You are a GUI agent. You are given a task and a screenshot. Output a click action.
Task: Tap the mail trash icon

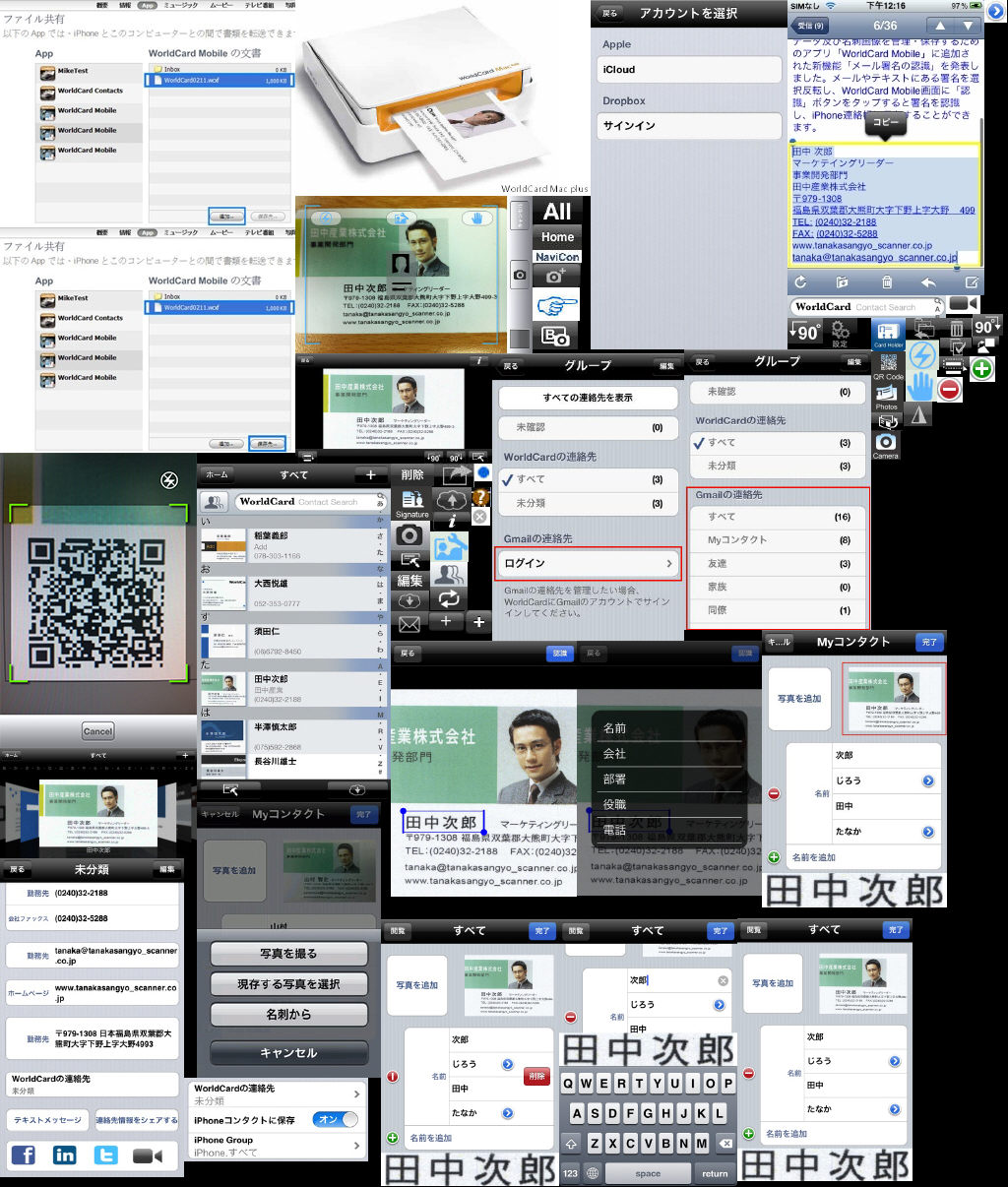[x=886, y=282]
